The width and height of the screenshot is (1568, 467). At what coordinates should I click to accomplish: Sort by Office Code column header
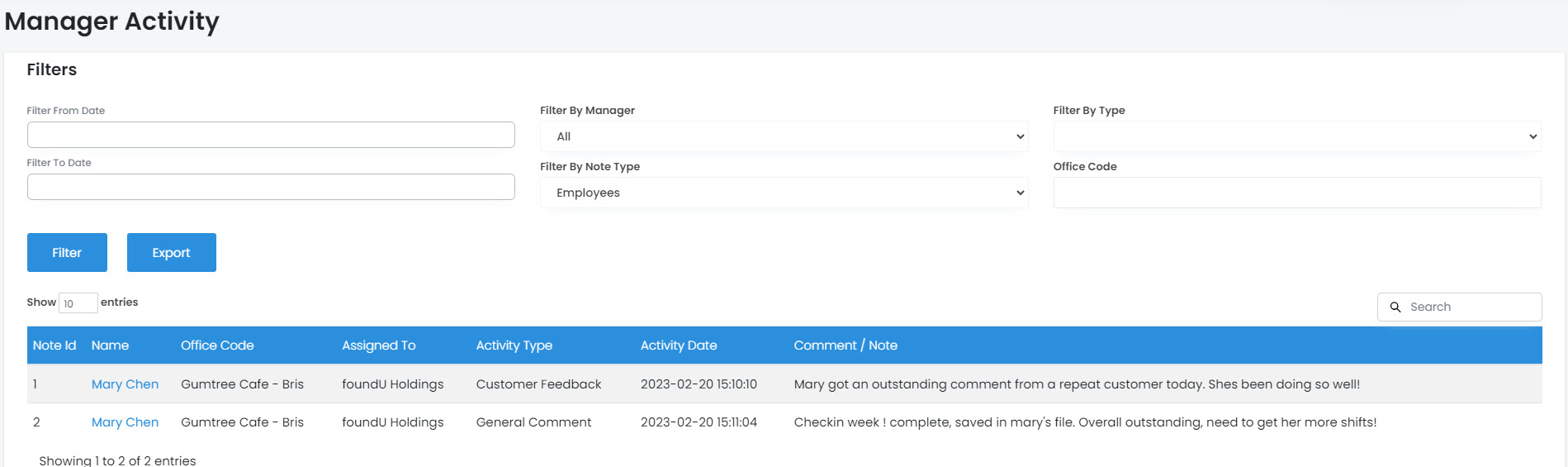click(x=217, y=345)
